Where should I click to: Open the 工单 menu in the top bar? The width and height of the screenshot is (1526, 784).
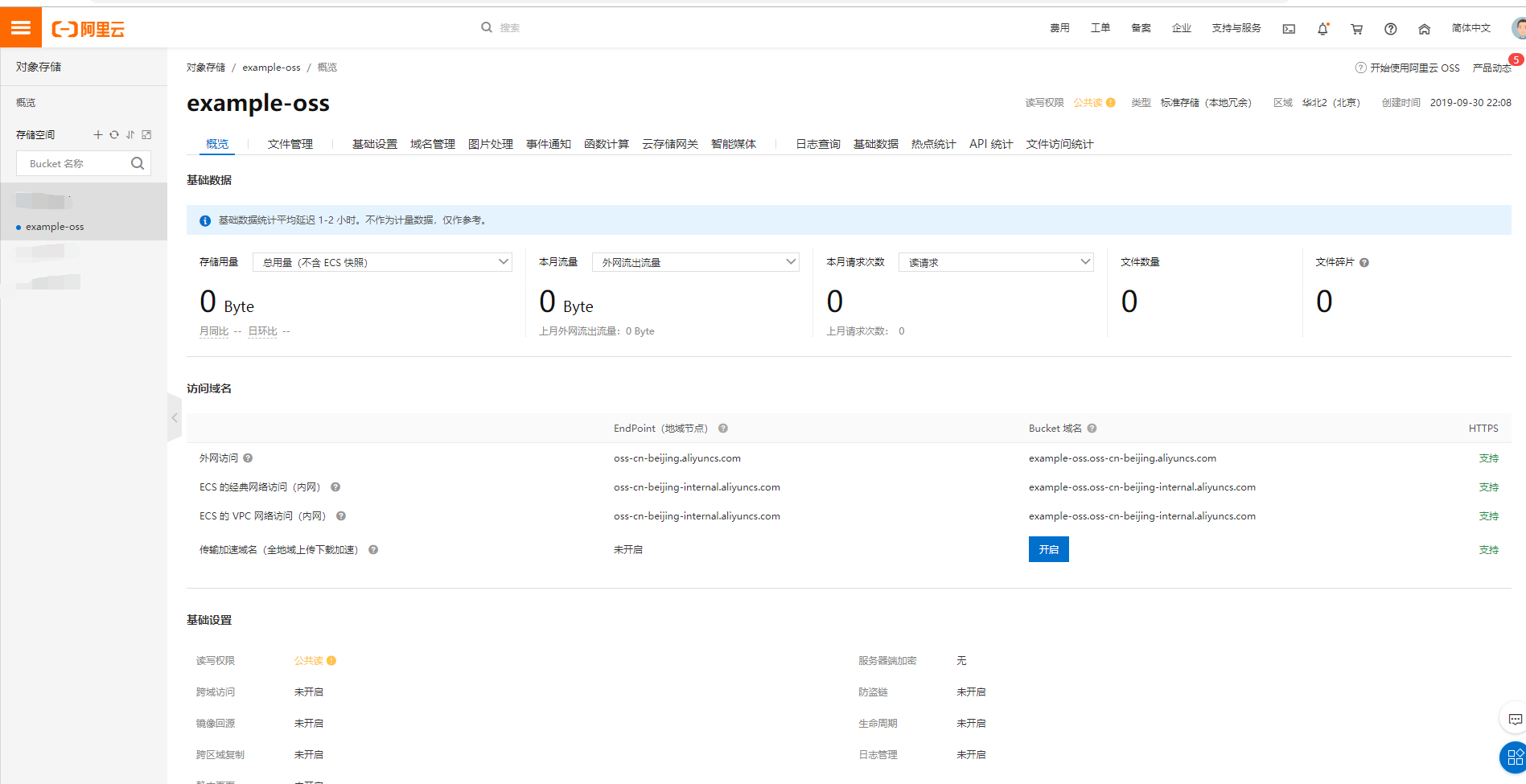[1100, 28]
